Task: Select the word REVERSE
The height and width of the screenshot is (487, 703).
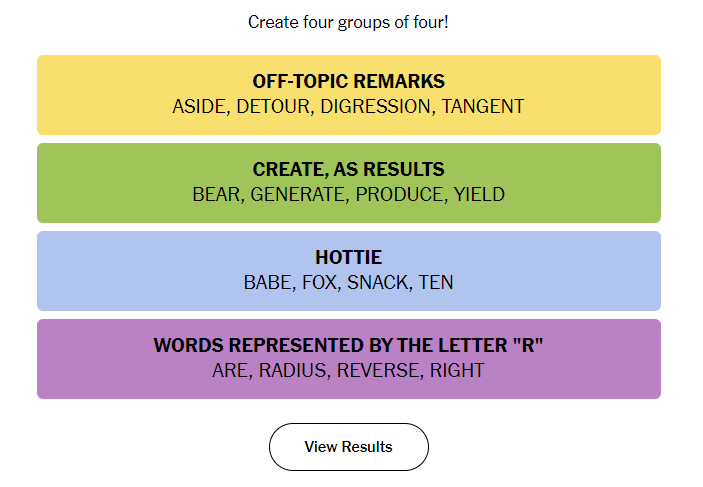Action: coord(378,370)
